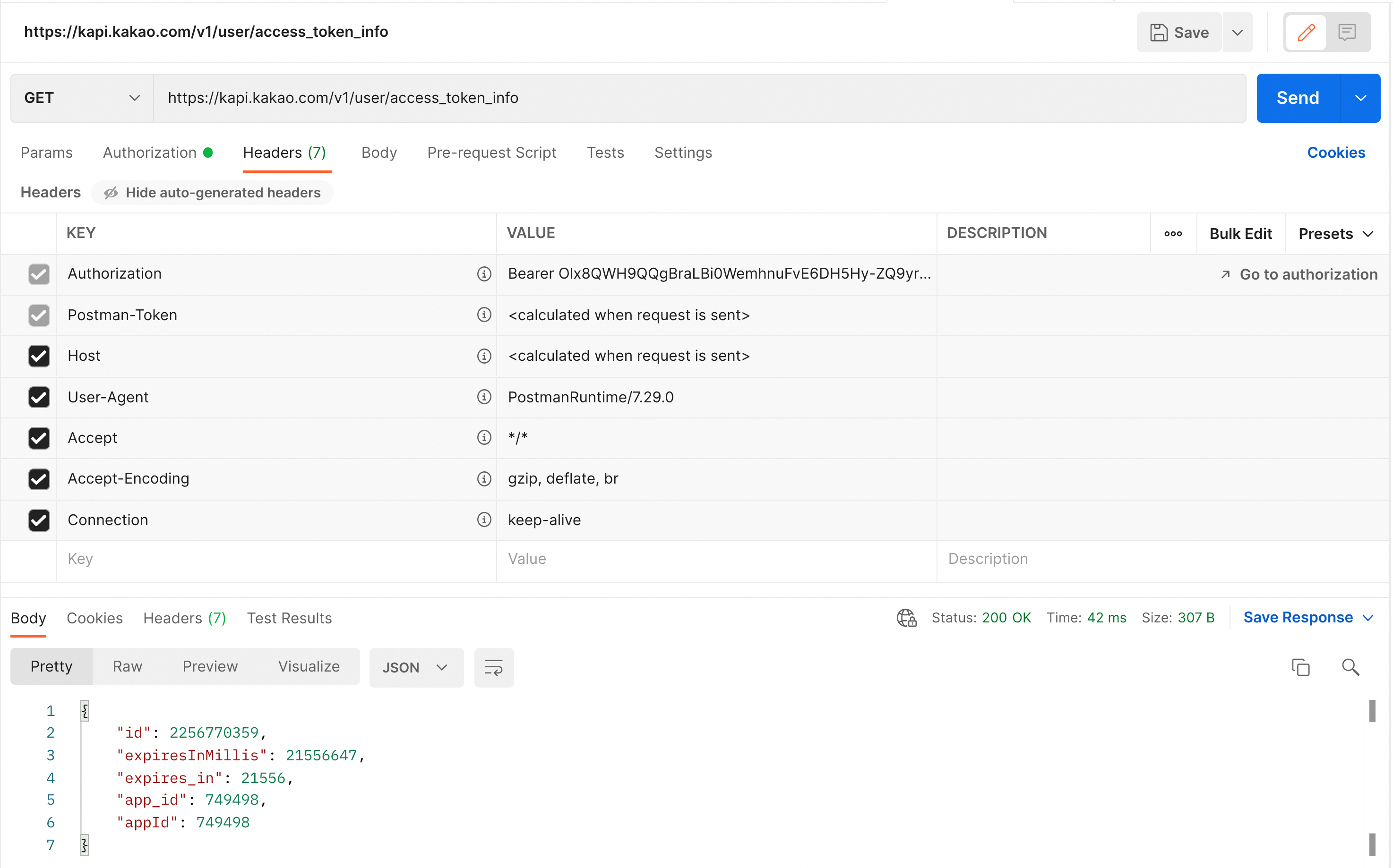Open the JSON format dropdown
This screenshot has width=1393, height=868.
pyautogui.click(x=416, y=667)
